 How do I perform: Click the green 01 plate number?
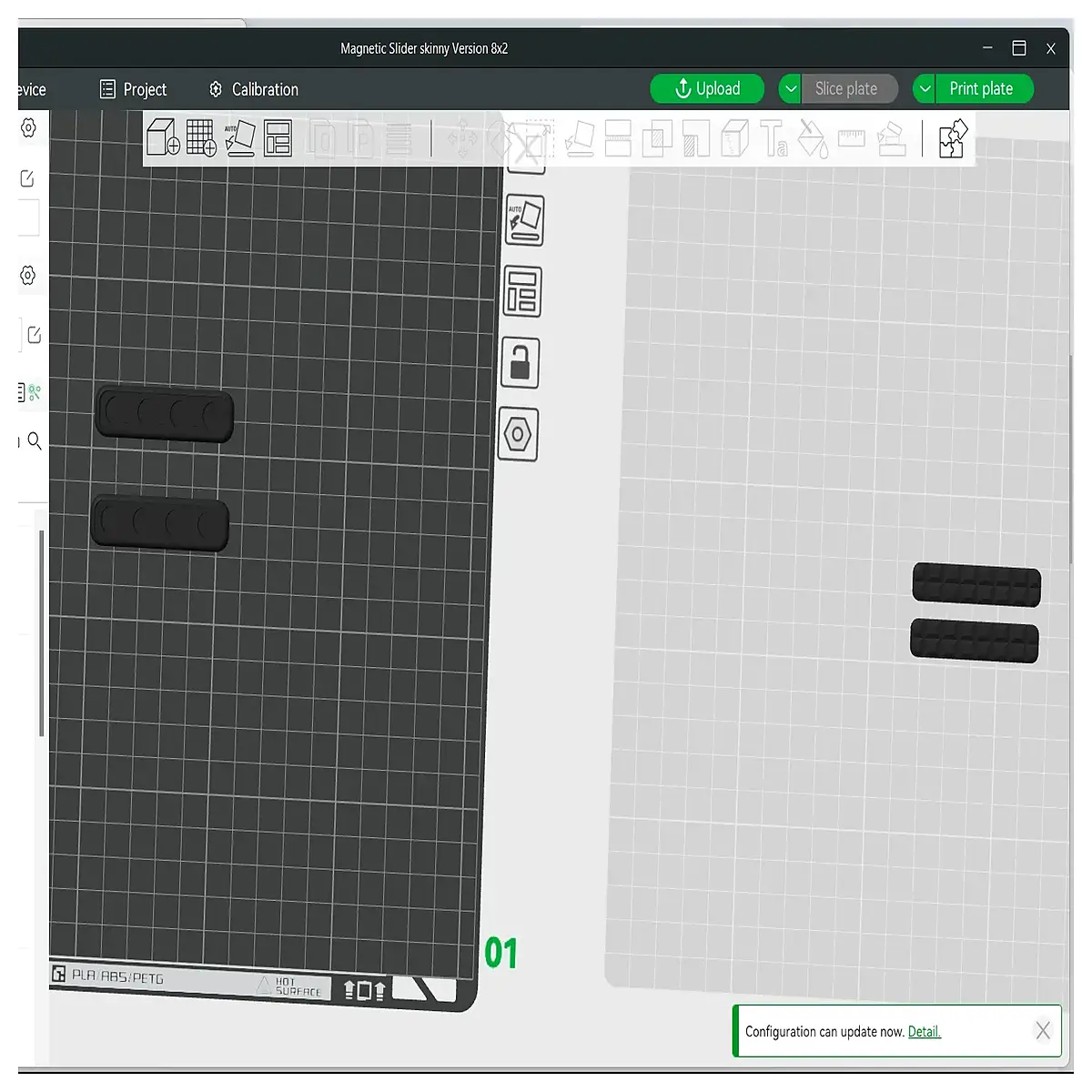[500, 953]
